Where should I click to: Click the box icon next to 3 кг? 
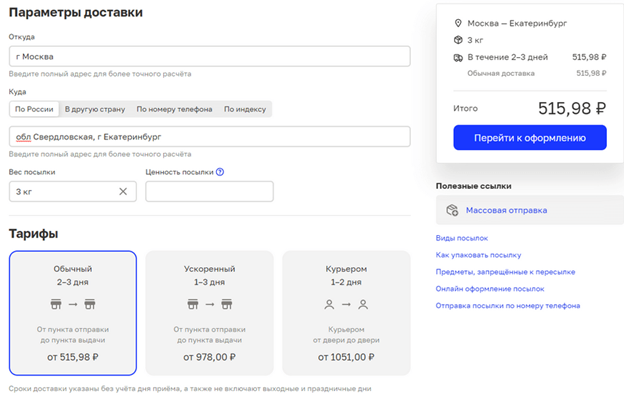[458, 40]
